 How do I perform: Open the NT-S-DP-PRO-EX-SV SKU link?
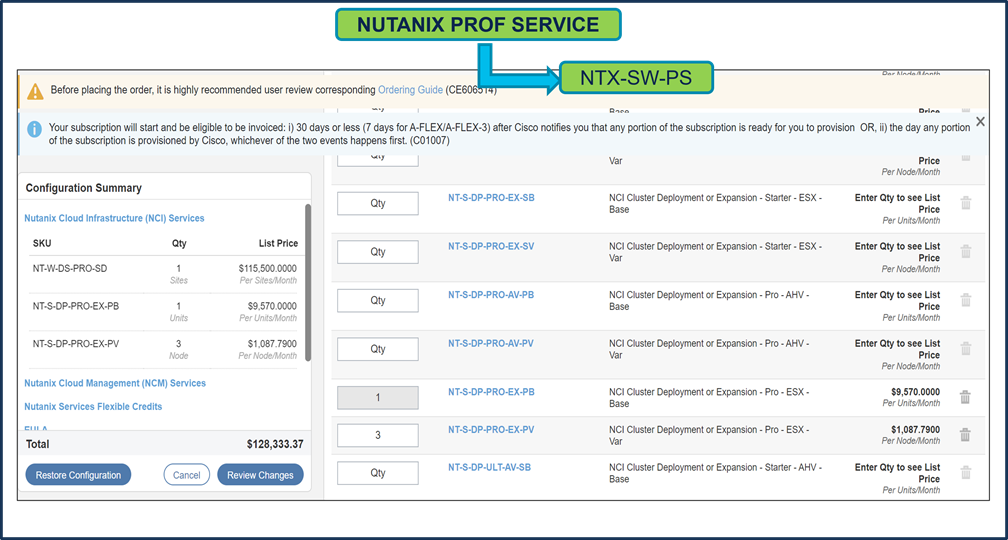491,246
